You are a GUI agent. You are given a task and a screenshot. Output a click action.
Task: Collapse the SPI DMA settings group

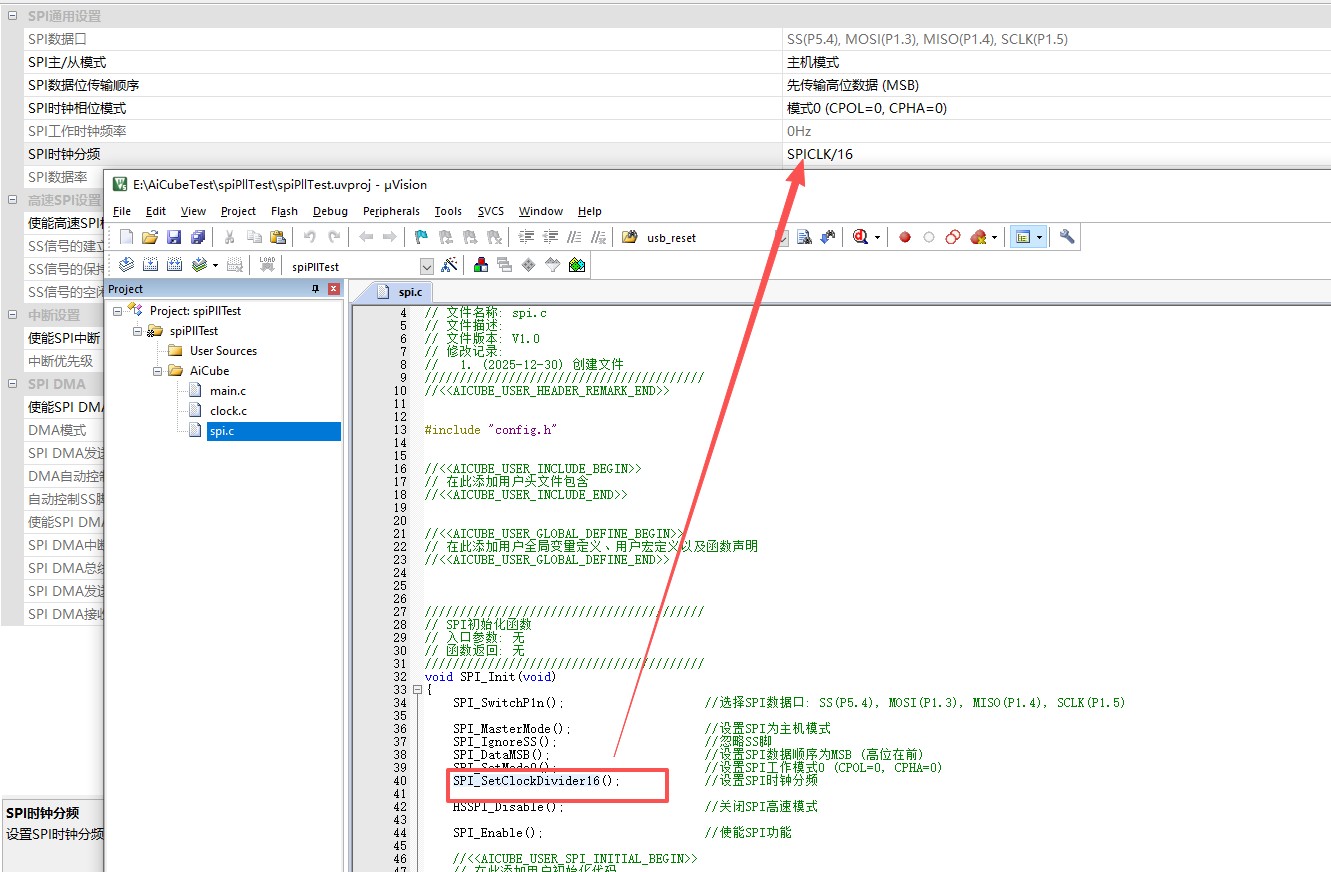11,384
